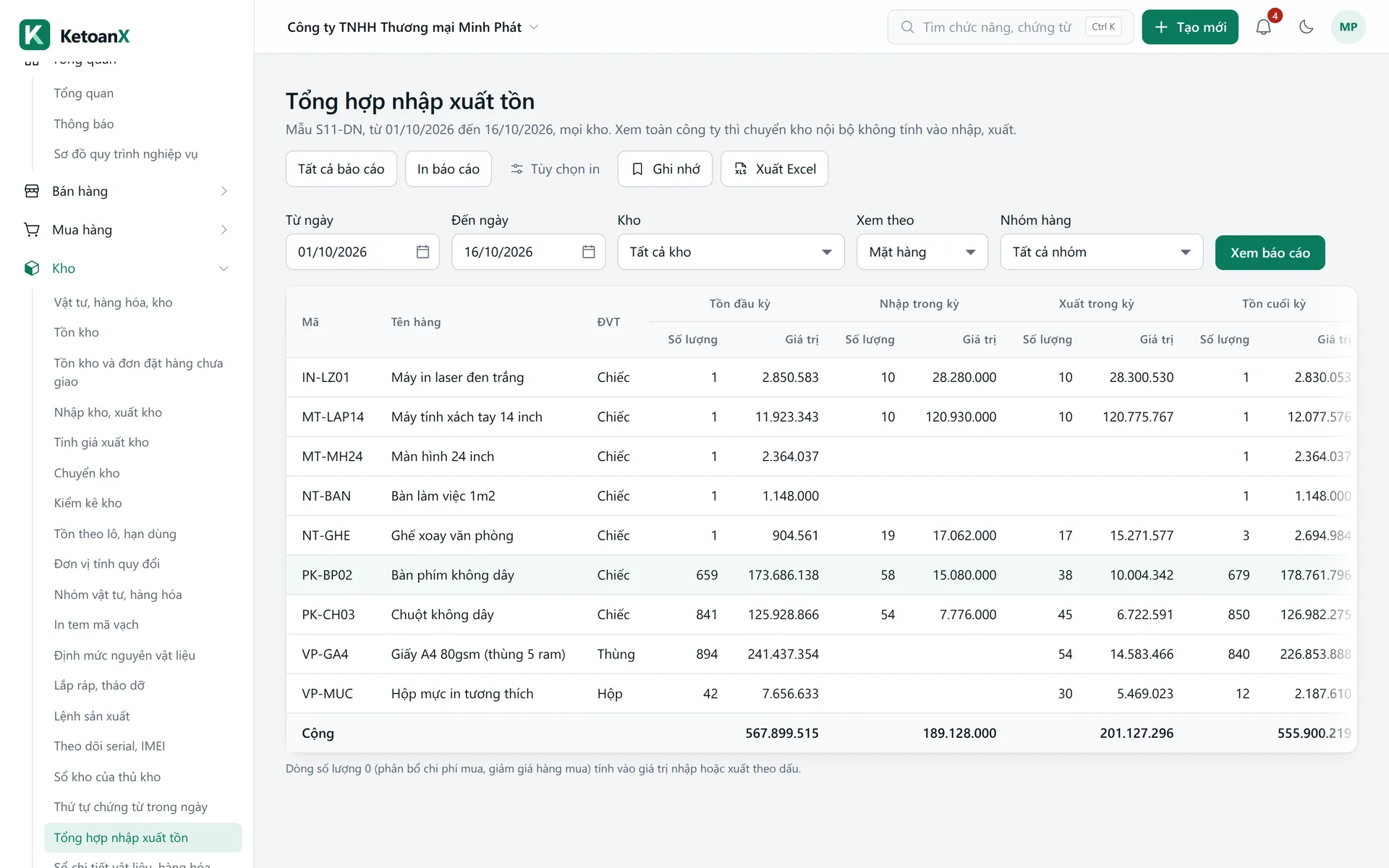This screenshot has height=868, width=1389.
Task: Click the Tạo mới button
Action: (x=1189, y=27)
